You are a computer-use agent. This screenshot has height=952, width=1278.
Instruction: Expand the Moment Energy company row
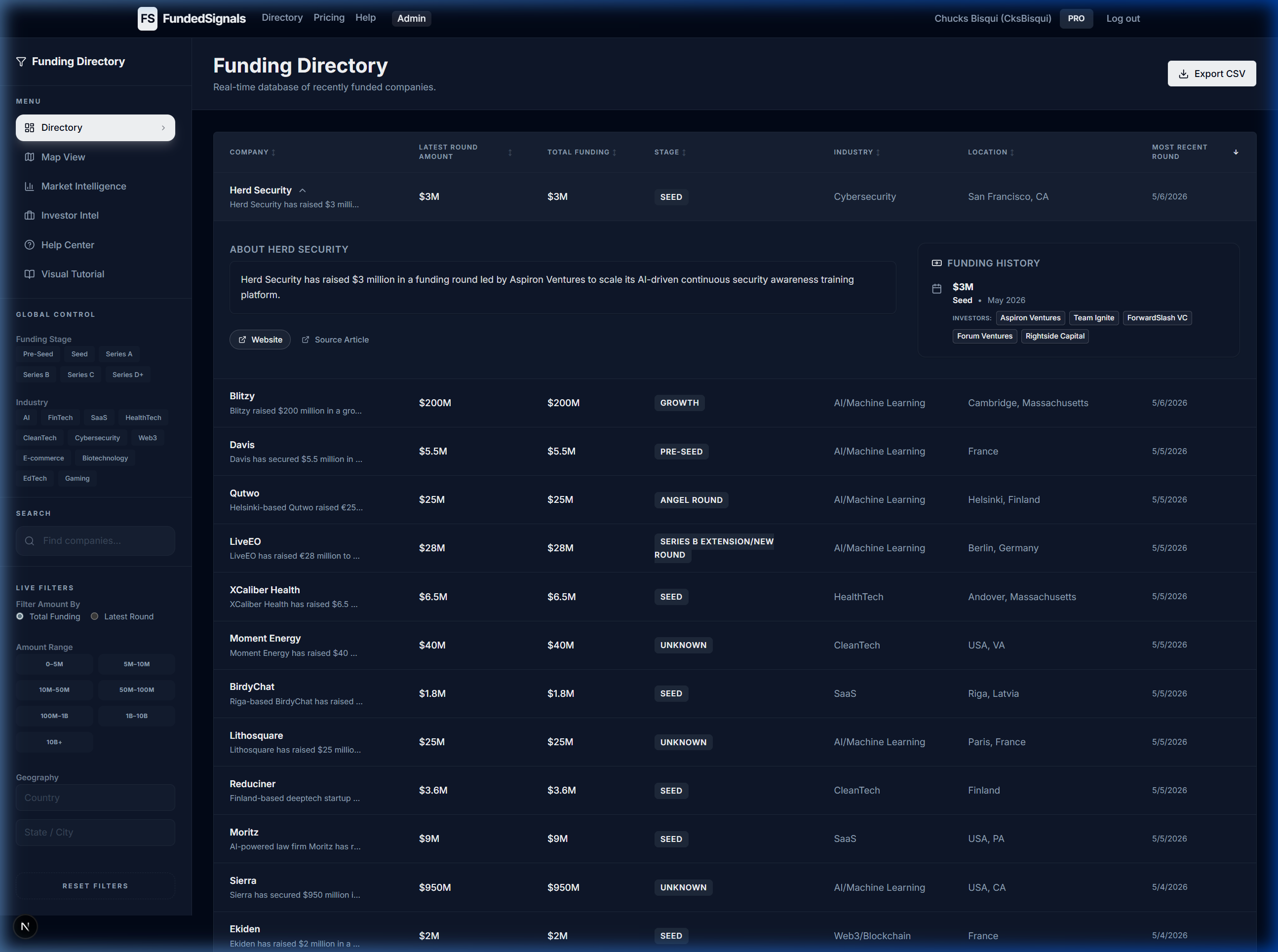(735, 645)
